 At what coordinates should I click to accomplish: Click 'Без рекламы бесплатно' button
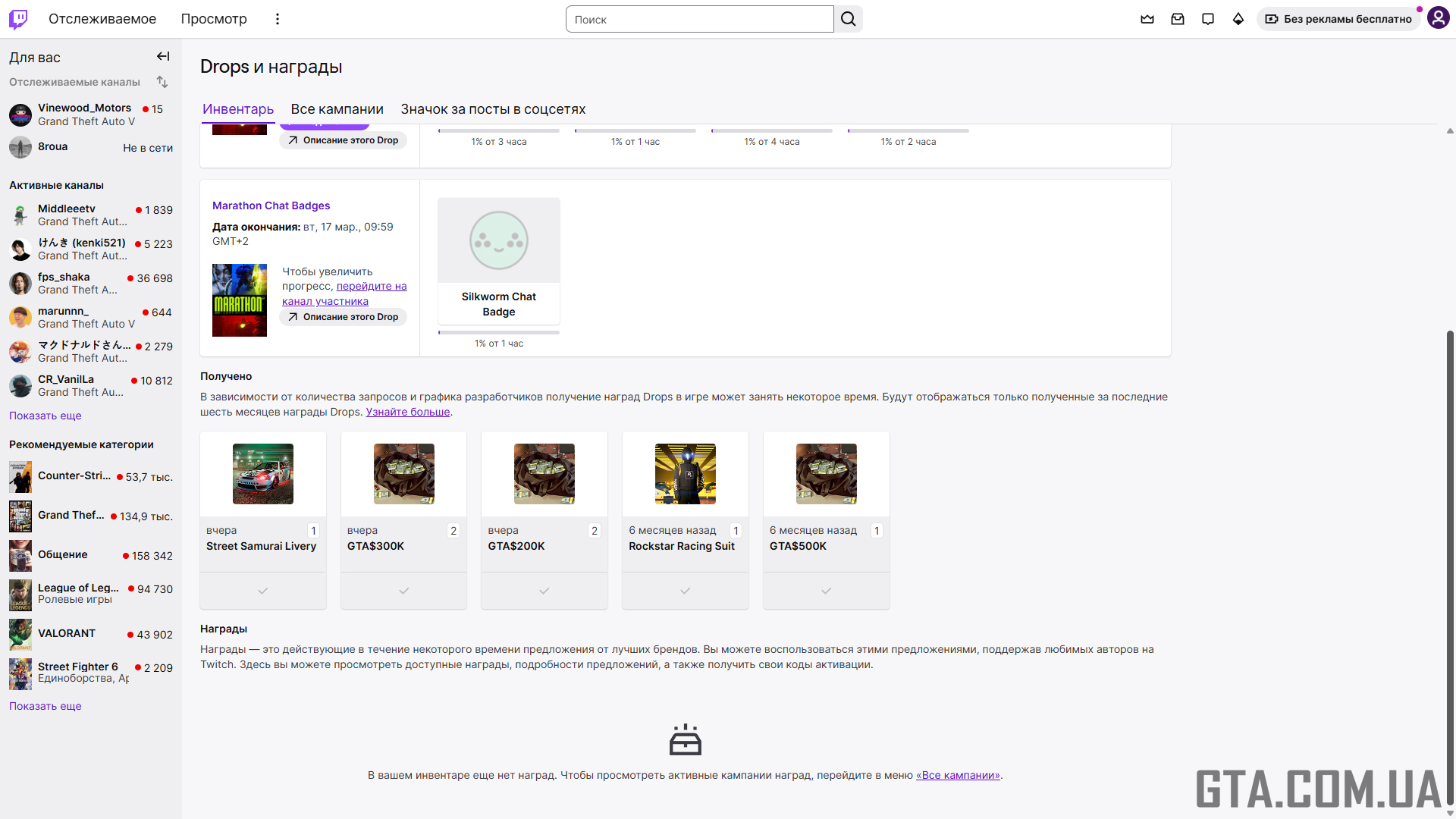pos(1338,19)
